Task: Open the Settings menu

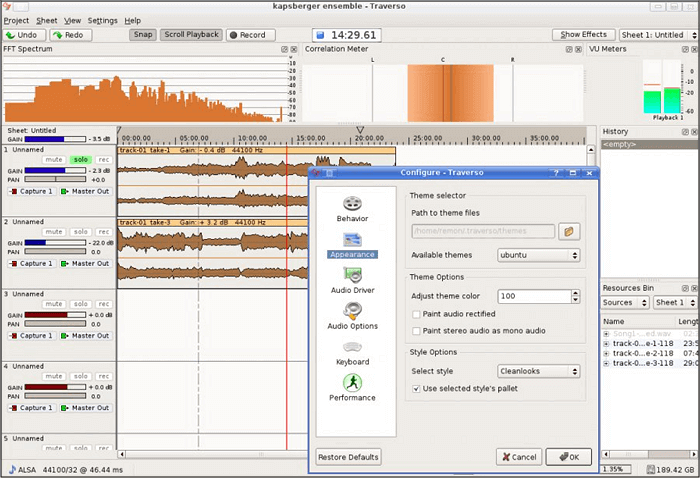Action: (102, 20)
